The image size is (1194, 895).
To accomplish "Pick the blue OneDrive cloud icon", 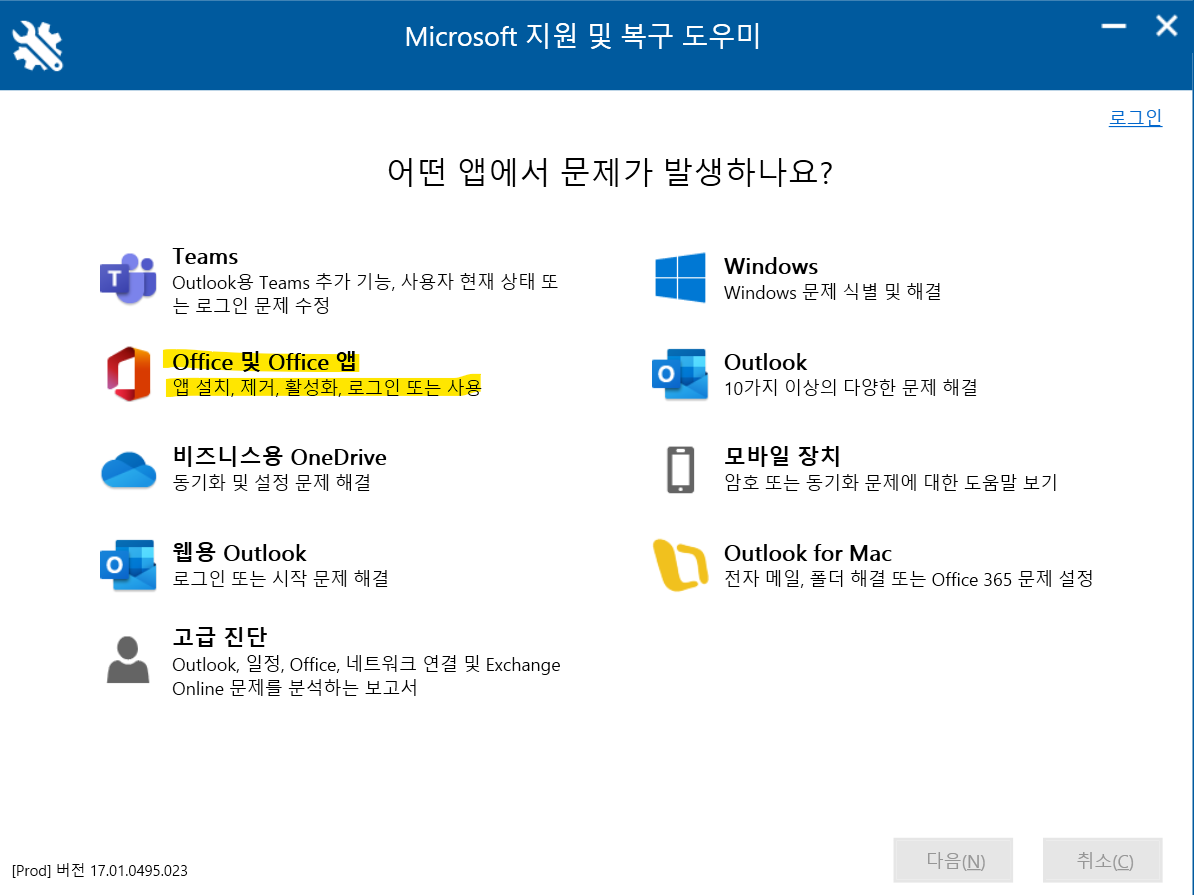I will pos(128,469).
